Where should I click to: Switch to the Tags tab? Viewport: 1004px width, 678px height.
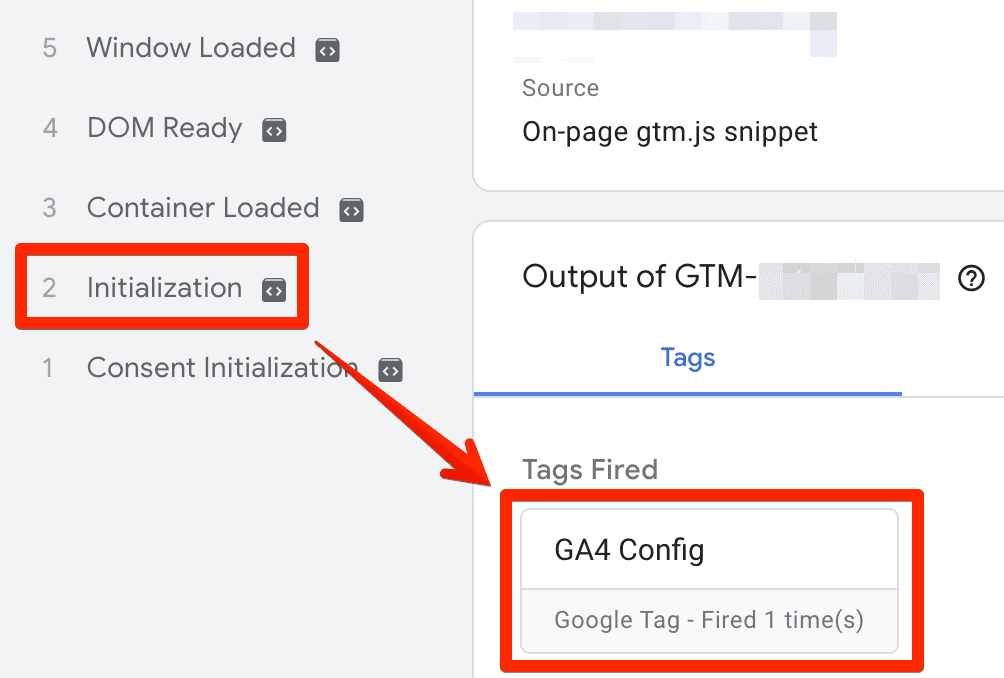click(687, 358)
